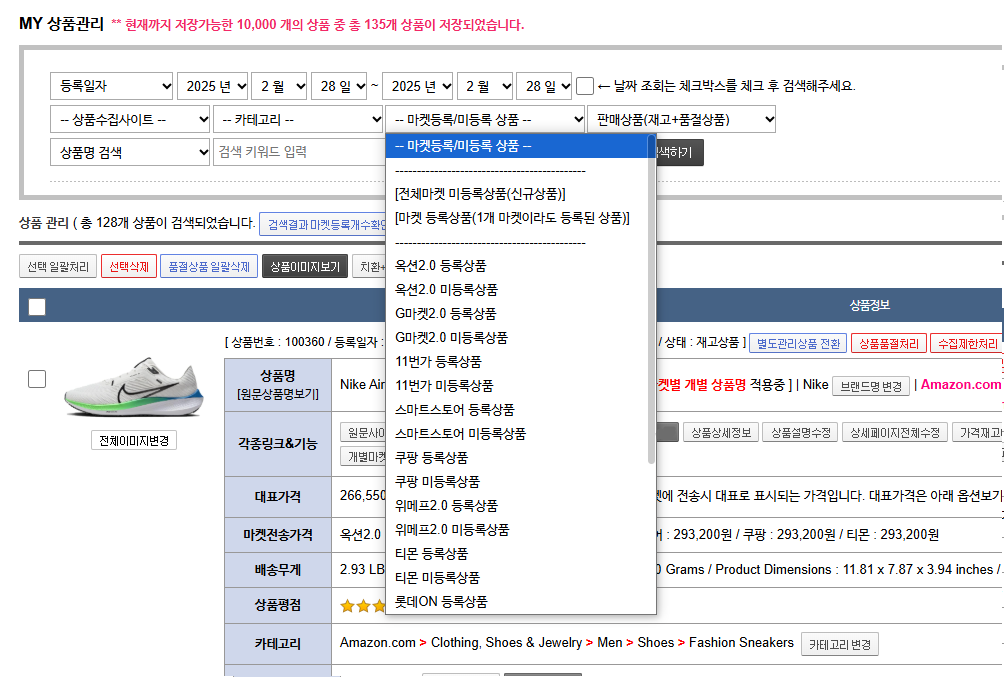This screenshot has height=677, width=1004.
Task: Enable the date search checkbox
Action: pos(585,86)
